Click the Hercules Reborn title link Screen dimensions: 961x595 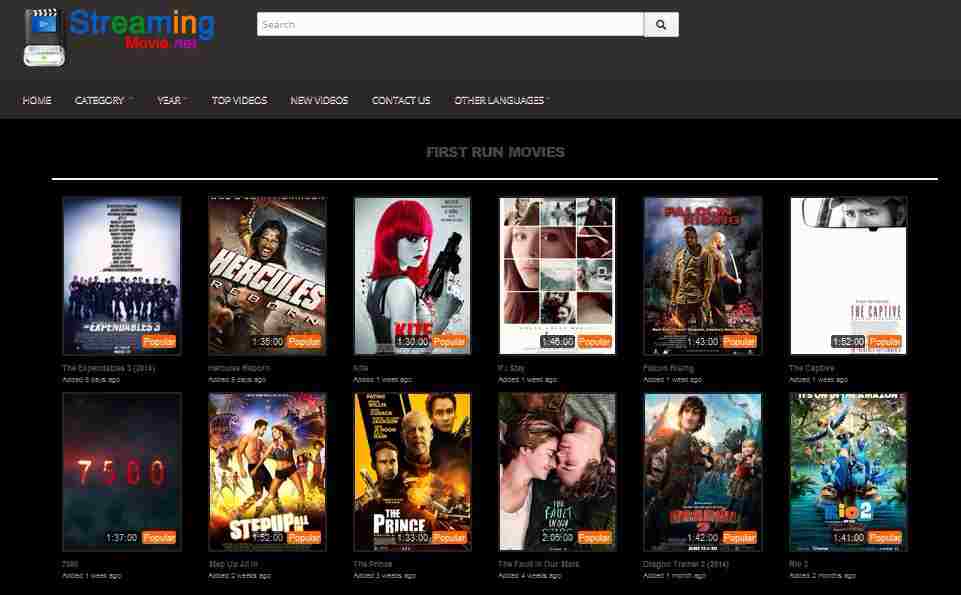tap(238, 368)
